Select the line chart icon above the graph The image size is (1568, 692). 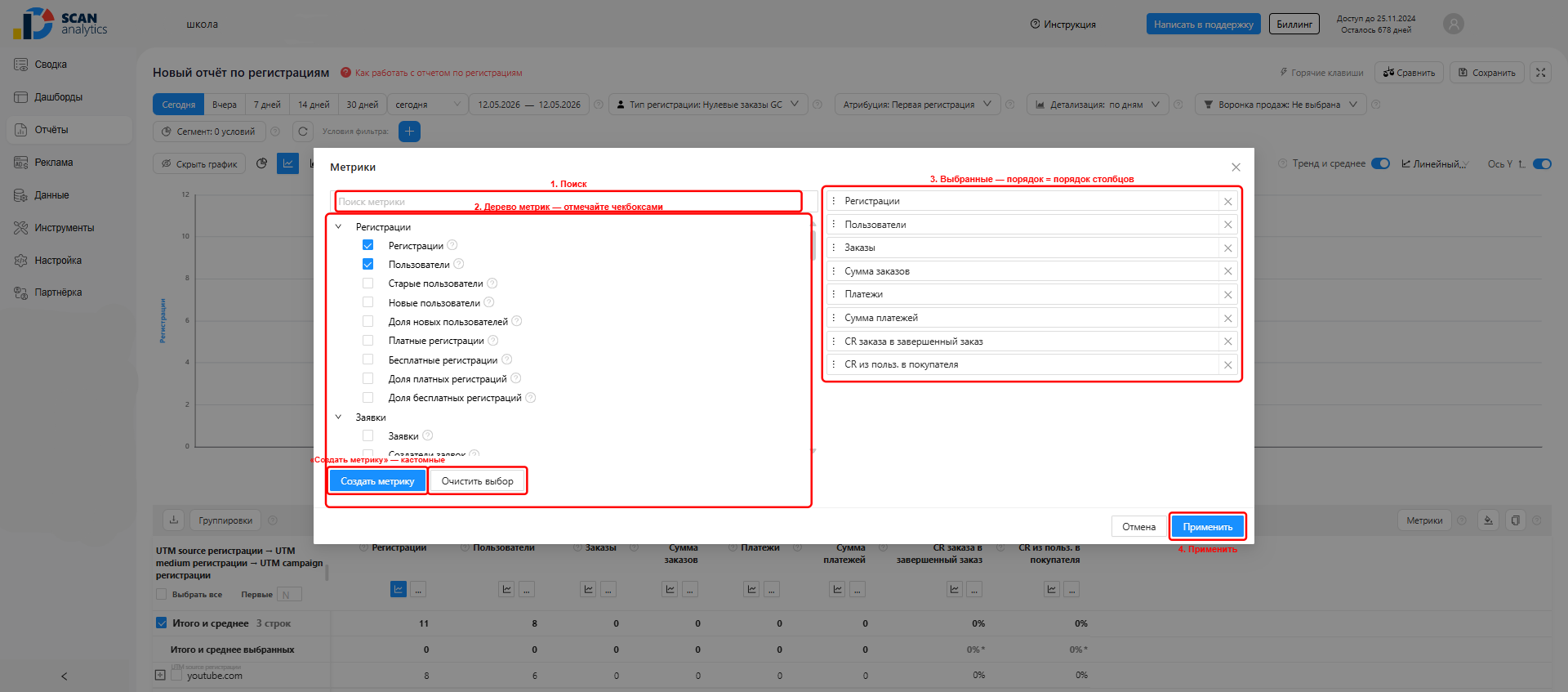[x=287, y=163]
